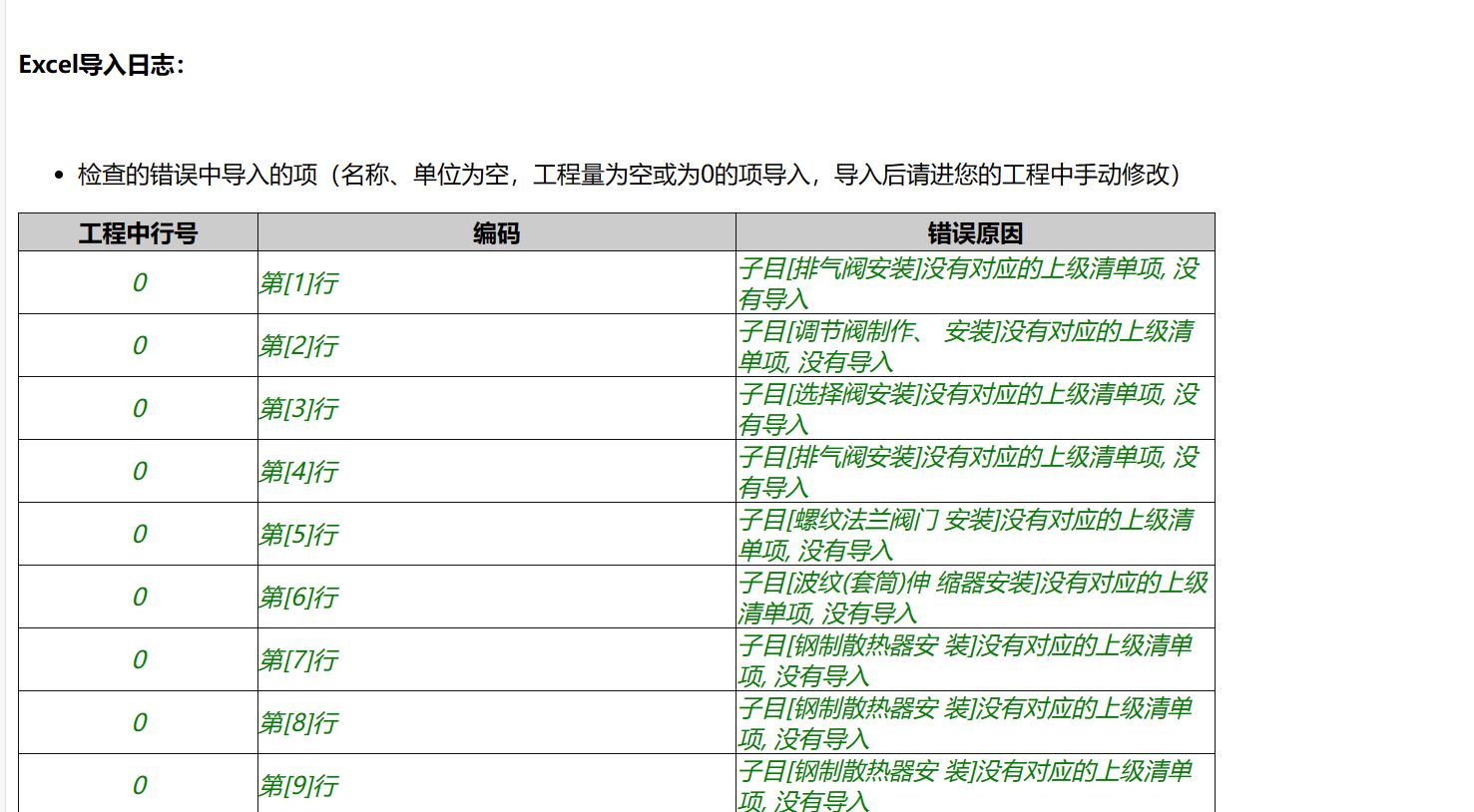Viewport: 1474px width, 812px height.
Task: Click the '0' line number in row 第[4]行
Action: [x=140, y=472]
